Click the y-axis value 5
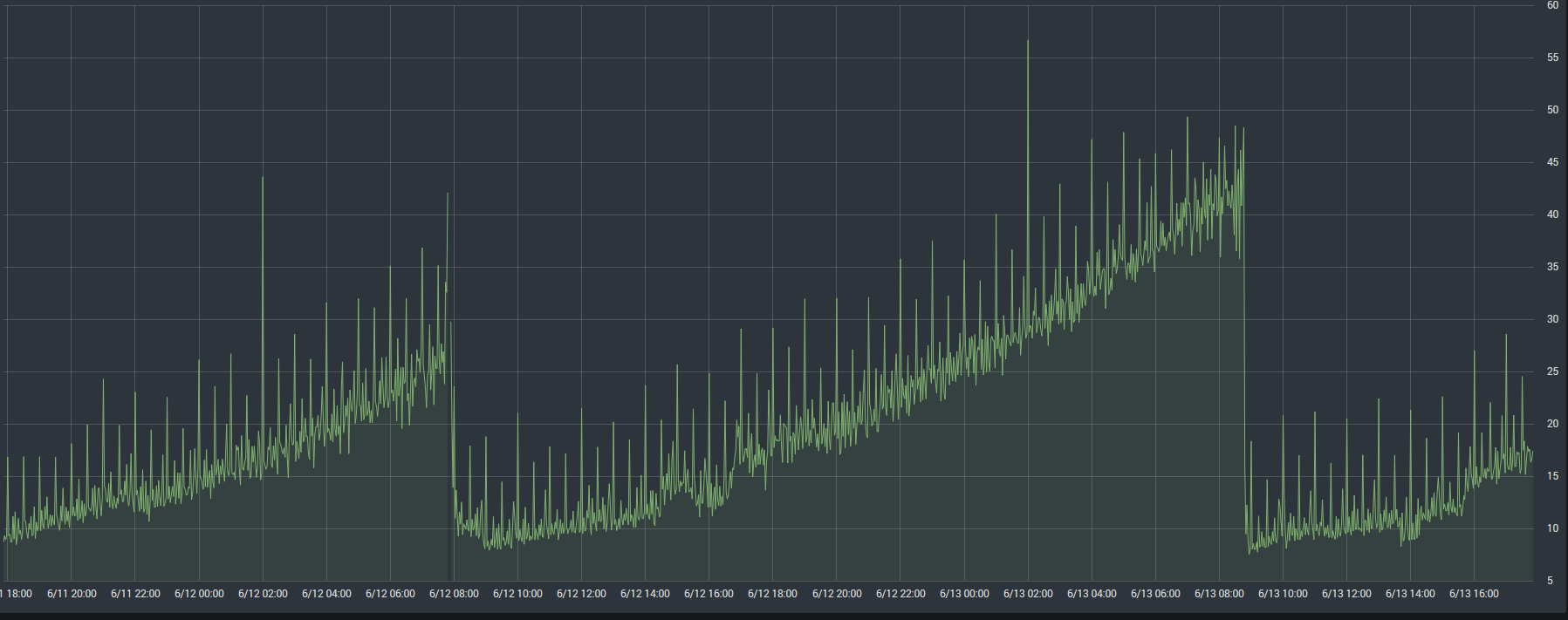Image resolution: width=1568 pixels, height=620 pixels. (1550, 581)
